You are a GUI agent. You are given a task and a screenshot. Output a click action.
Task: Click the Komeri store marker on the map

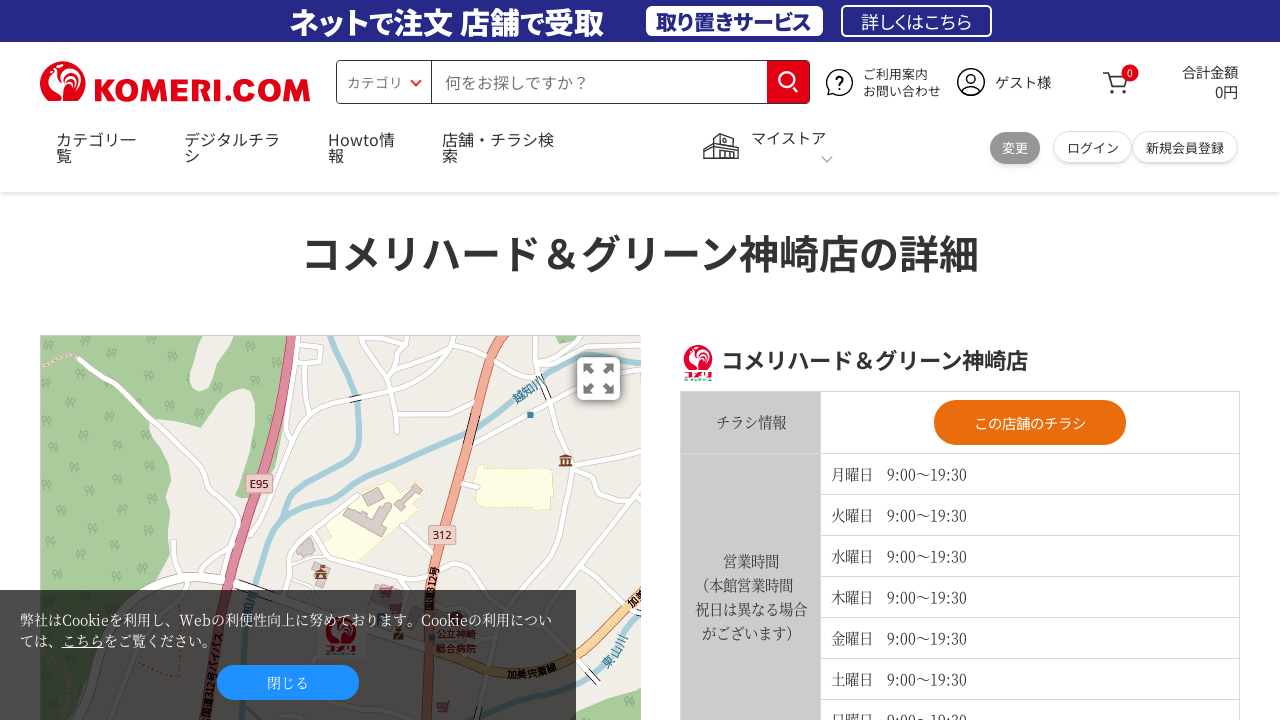(x=341, y=637)
